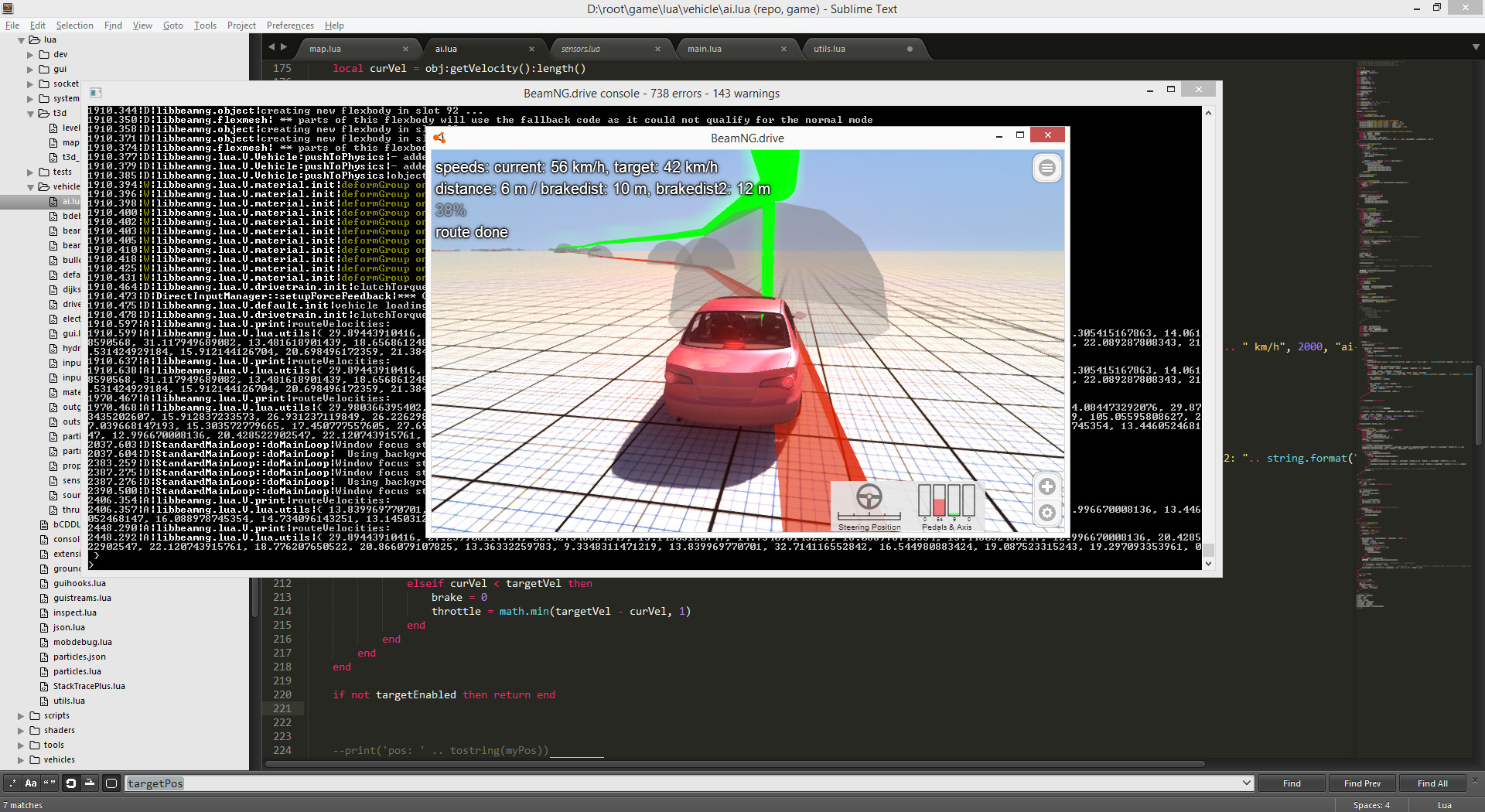Expand the tools folder
1485x812 pixels.
[x=21, y=745]
